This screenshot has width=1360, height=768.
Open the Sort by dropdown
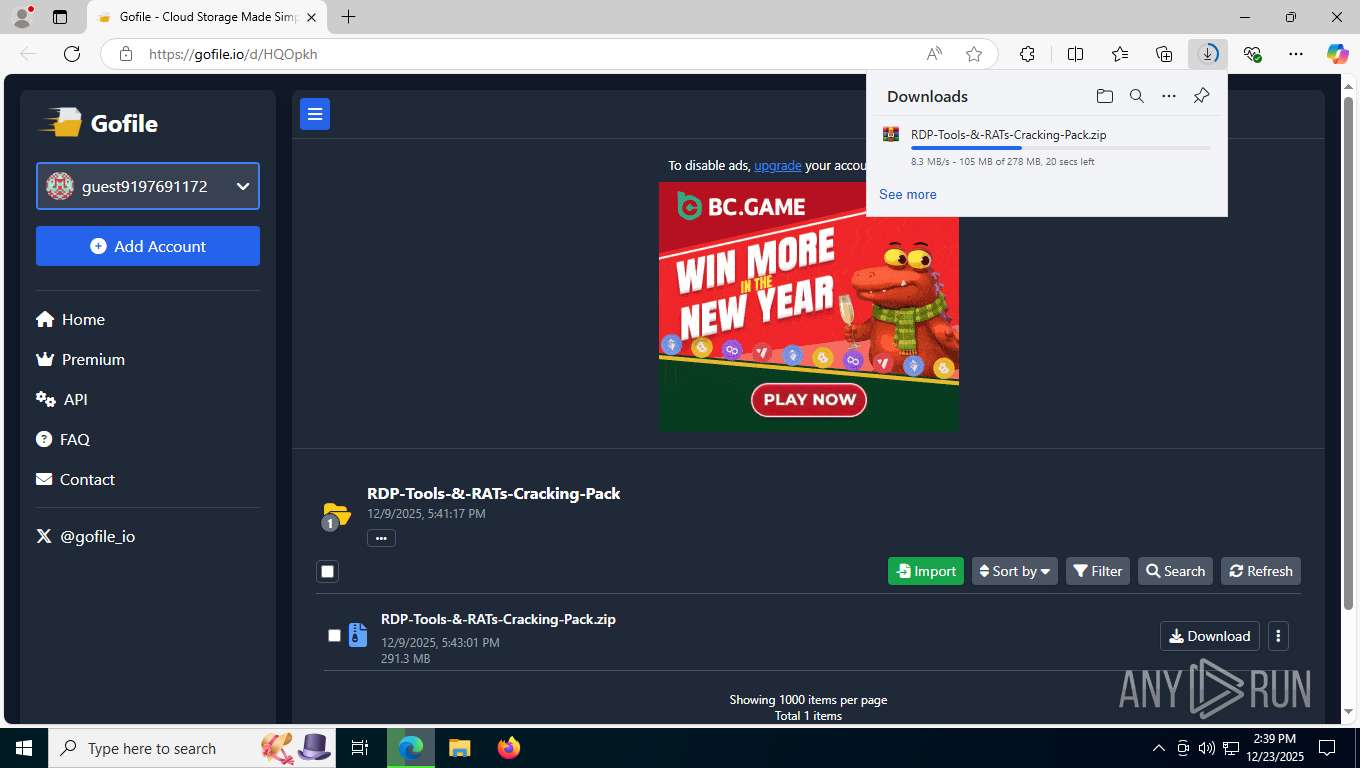click(x=1014, y=571)
